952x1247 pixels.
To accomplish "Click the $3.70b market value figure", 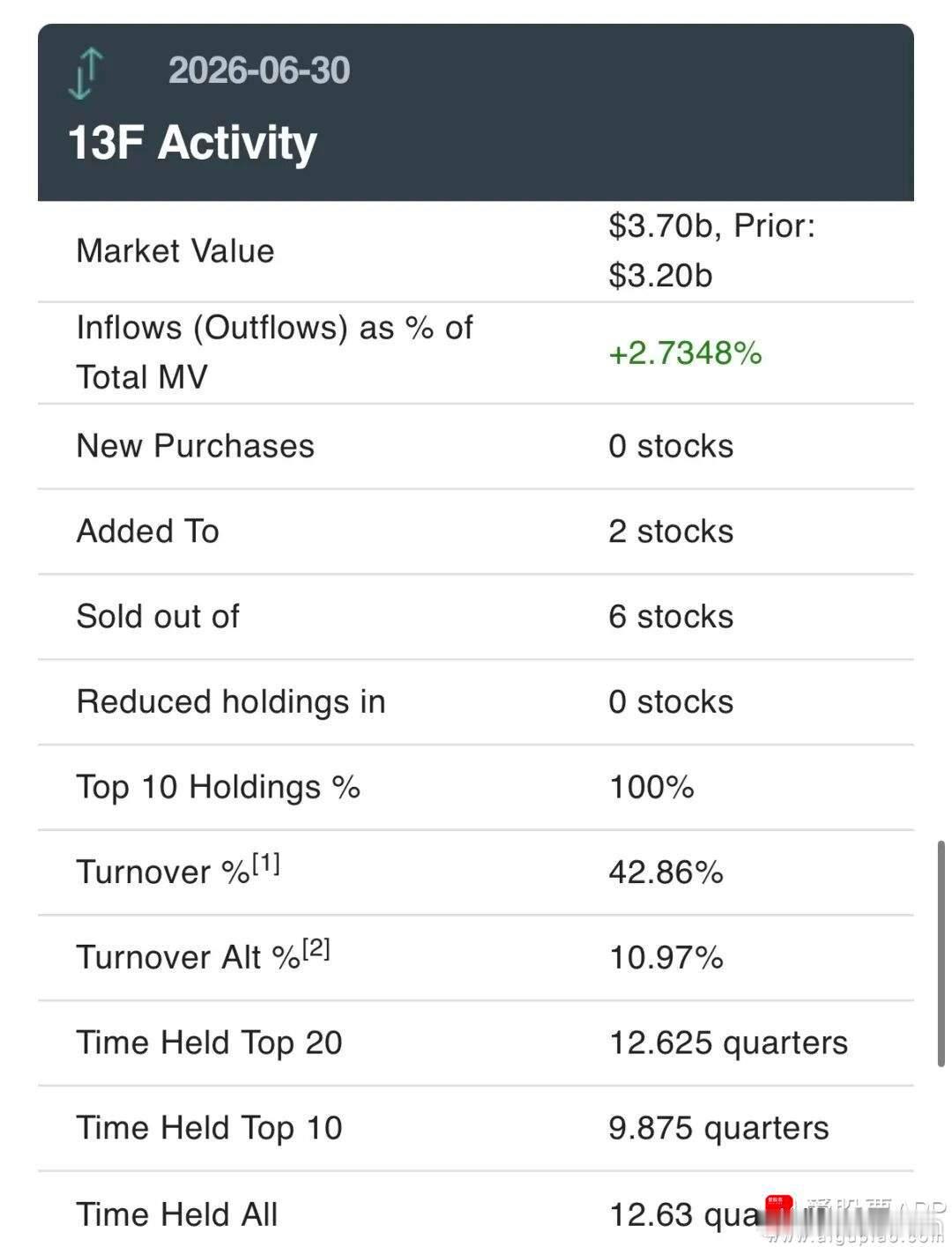I will coord(660,226).
